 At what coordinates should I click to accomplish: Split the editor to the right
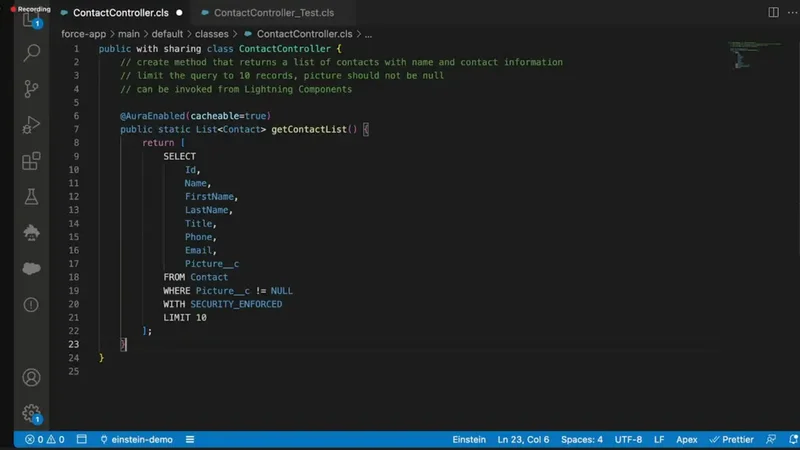[x=773, y=12]
